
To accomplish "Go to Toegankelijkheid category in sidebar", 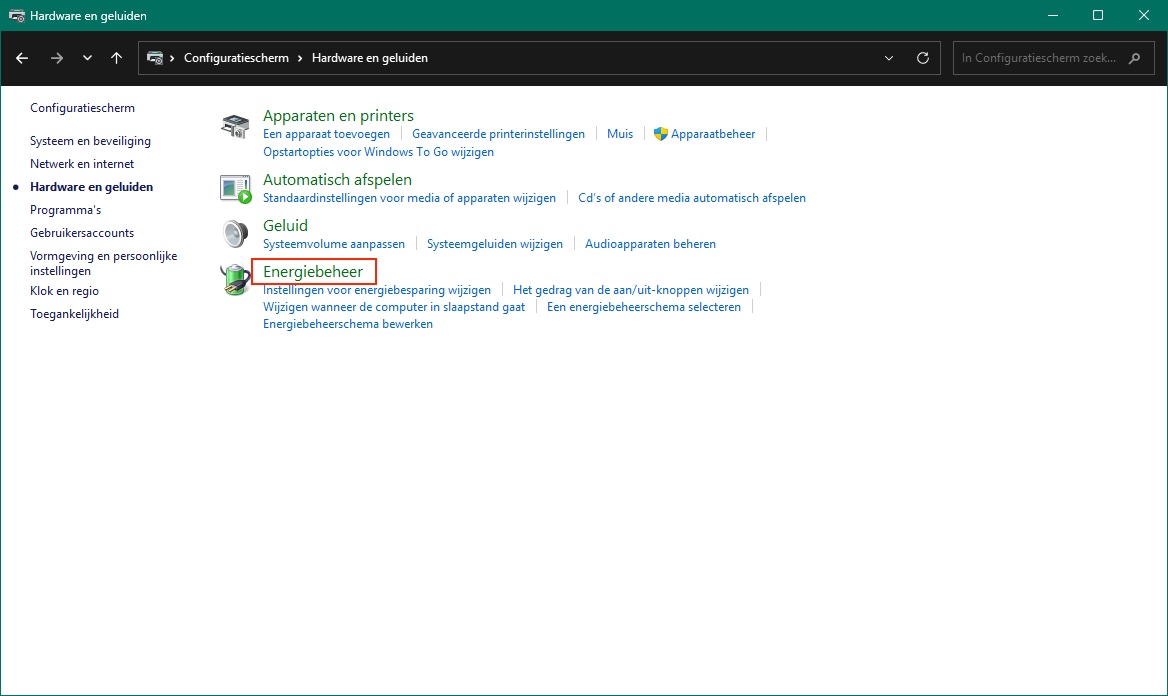I will (74, 314).
